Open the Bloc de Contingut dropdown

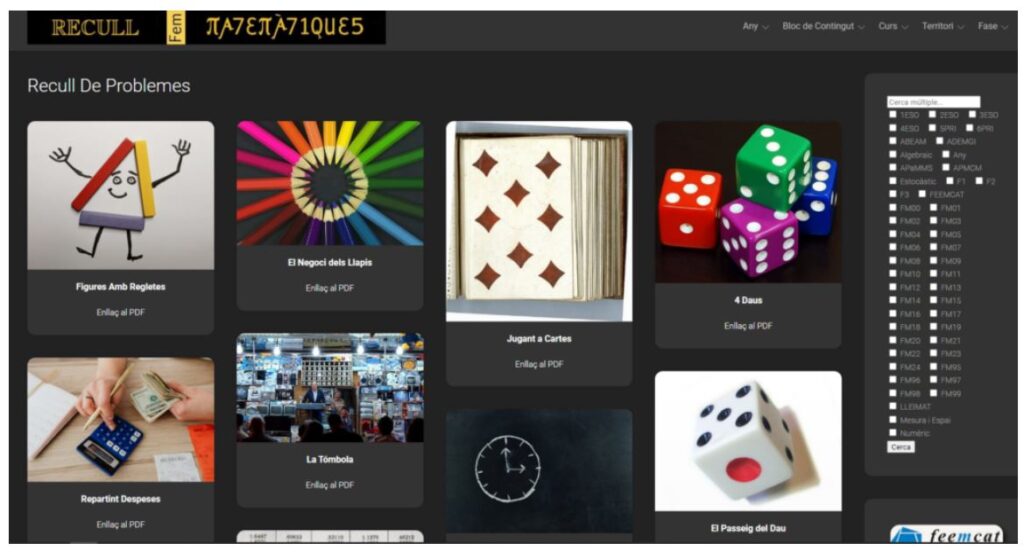(x=823, y=26)
